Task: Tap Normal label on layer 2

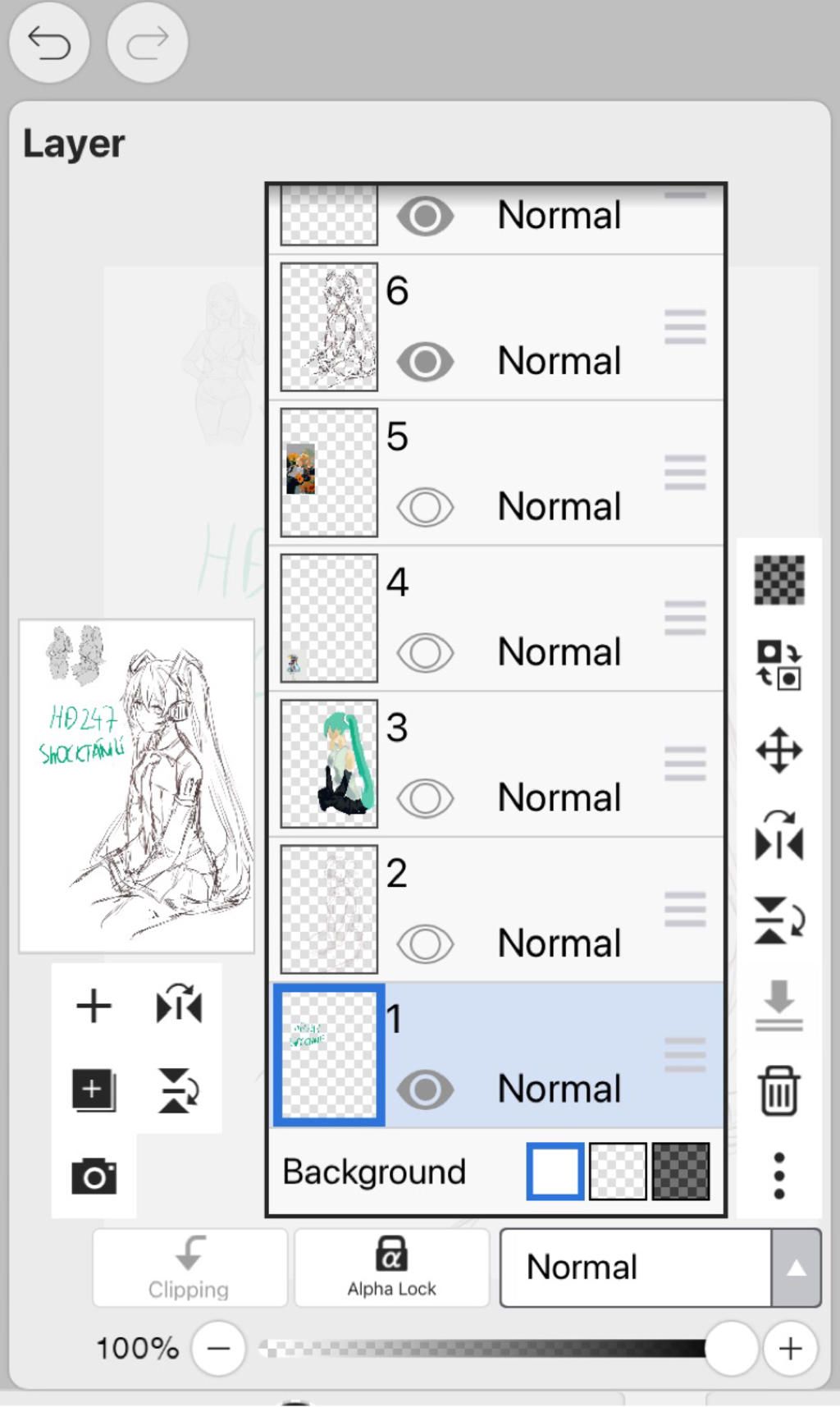Action: click(x=559, y=943)
